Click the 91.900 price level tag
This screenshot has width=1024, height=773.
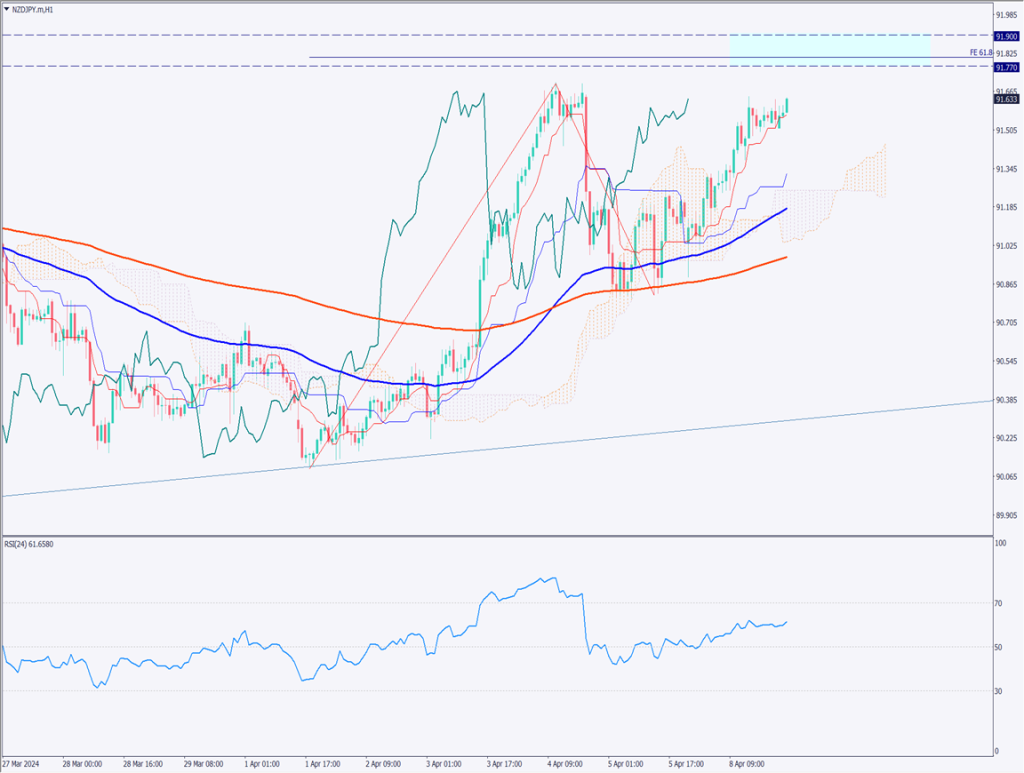click(x=1005, y=35)
